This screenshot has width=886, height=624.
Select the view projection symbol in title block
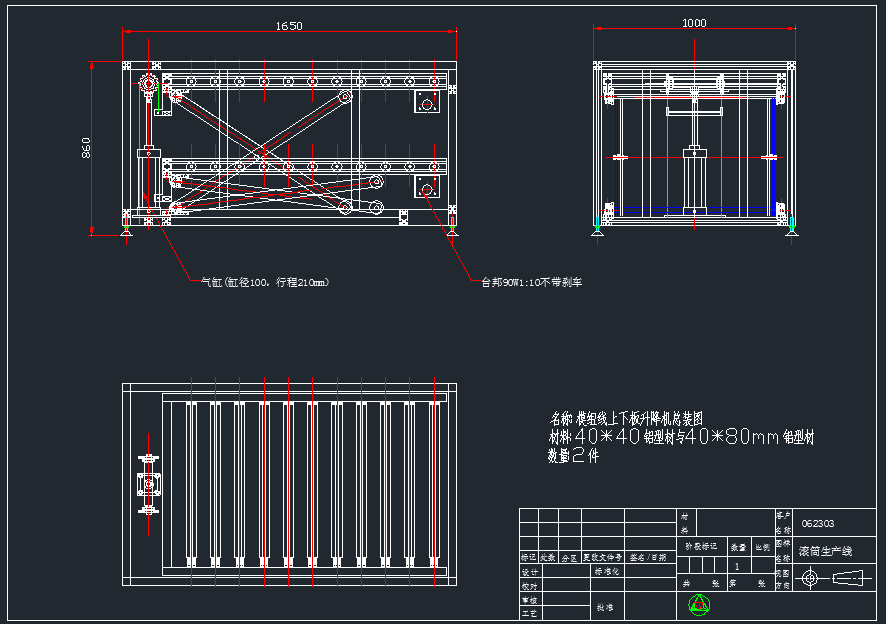(830, 577)
